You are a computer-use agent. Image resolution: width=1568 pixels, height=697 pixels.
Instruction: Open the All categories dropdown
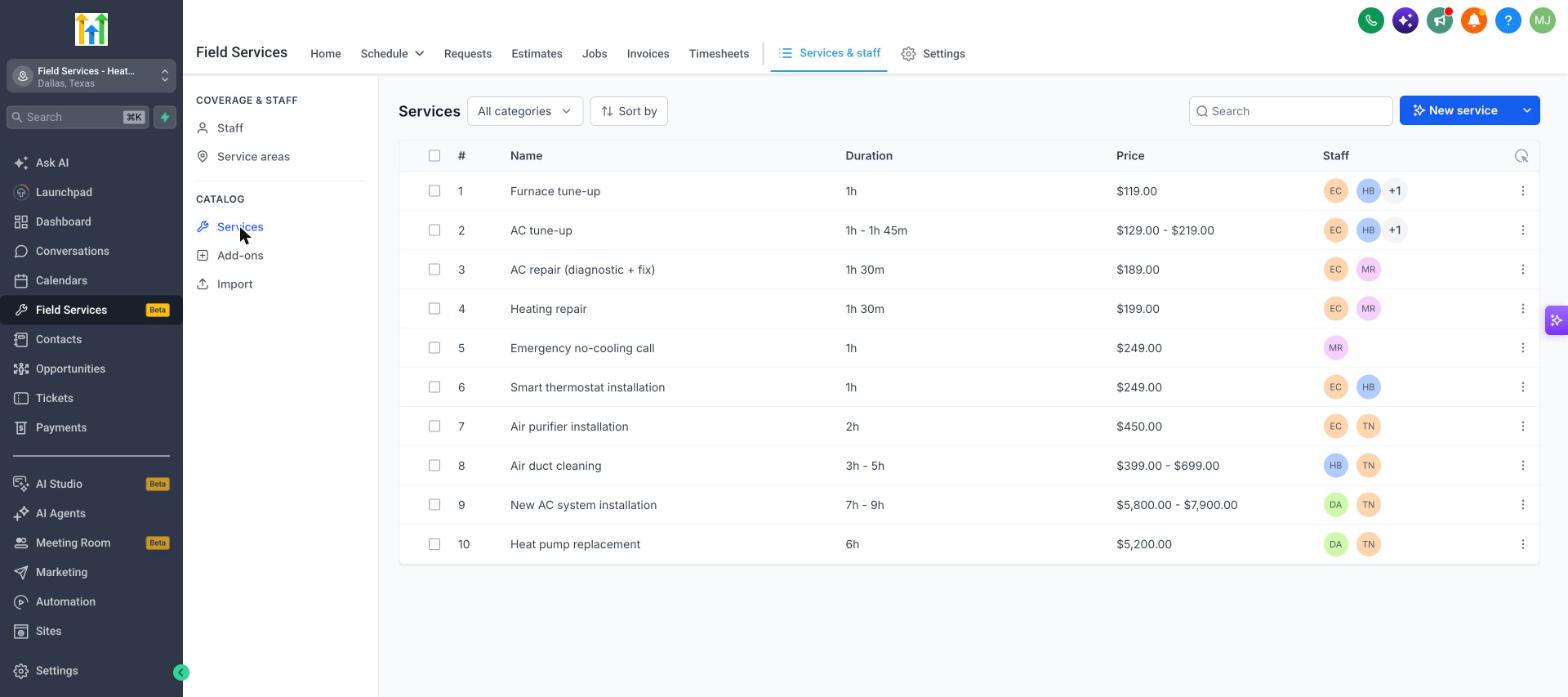[x=525, y=111]
